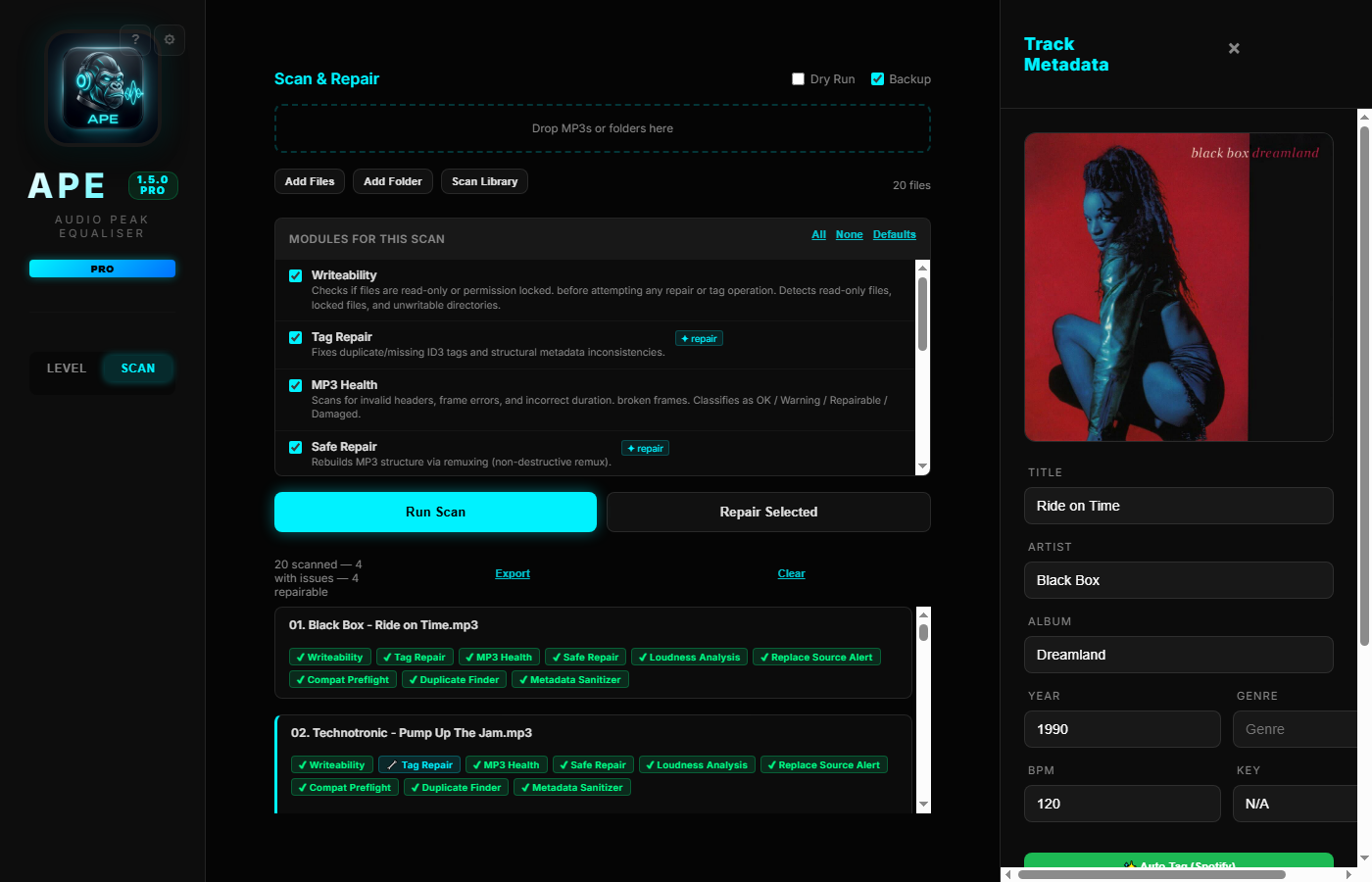The height and width of the screenshot is (882, 1372).
Task: Click Duplicate Finder chip under Technotronic file
Action: pyautogui.click(x=456, y=788)
